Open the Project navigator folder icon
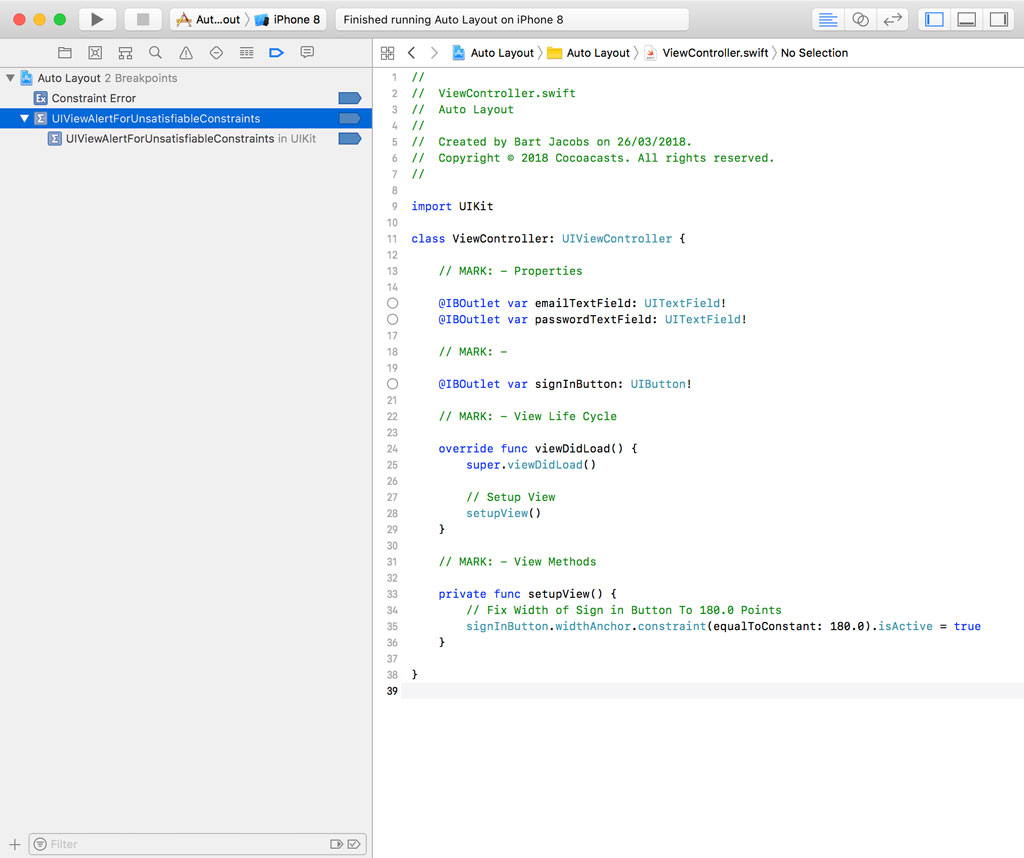 click(x=65, y=52)
